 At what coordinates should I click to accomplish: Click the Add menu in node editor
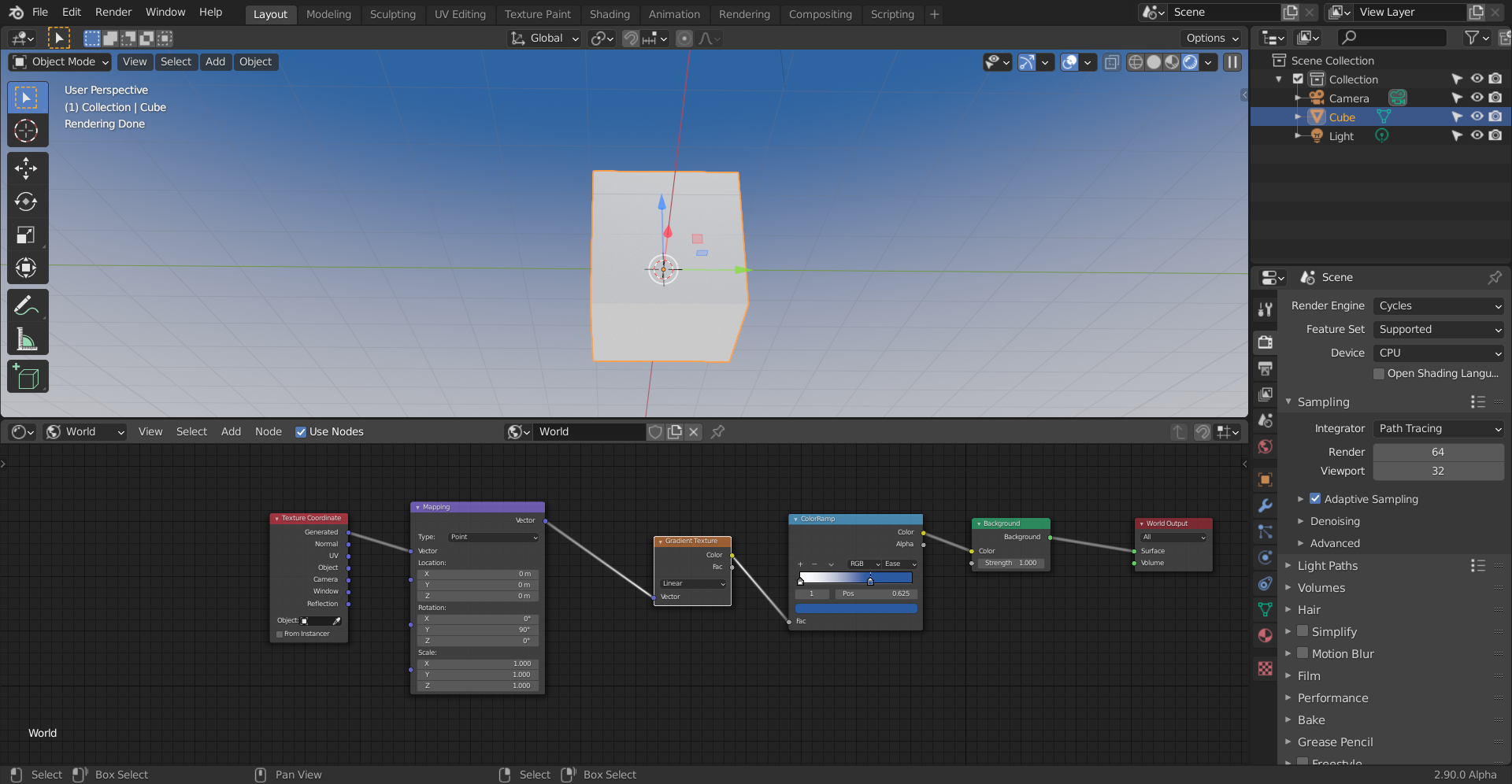231,432
